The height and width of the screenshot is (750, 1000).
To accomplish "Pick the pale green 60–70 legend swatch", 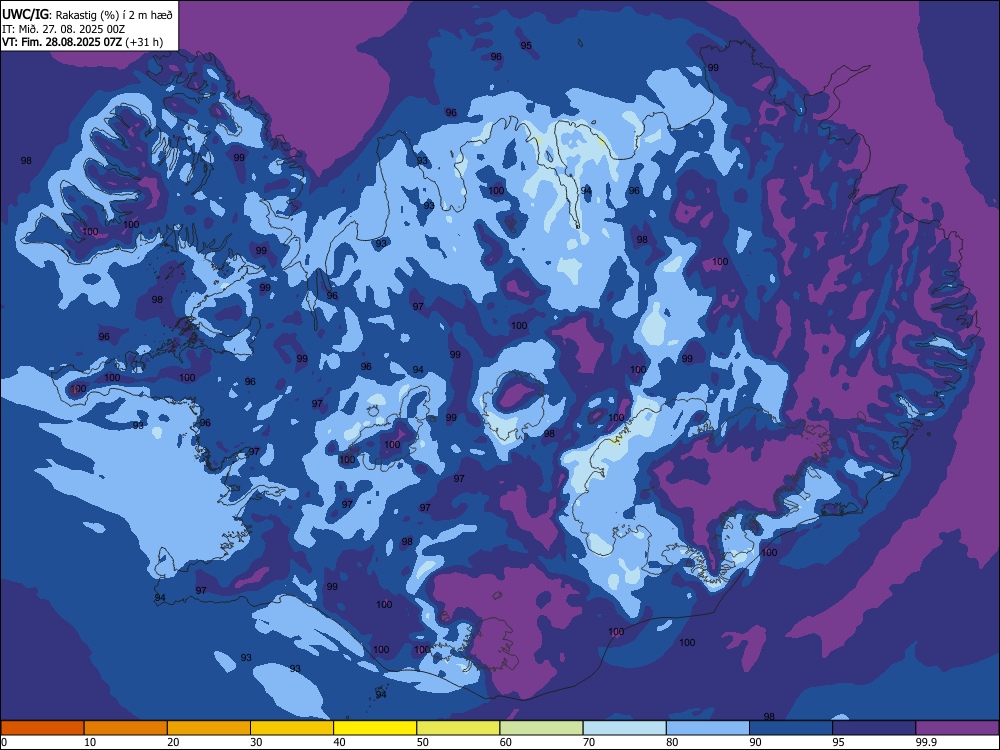I will pos(541,728).
